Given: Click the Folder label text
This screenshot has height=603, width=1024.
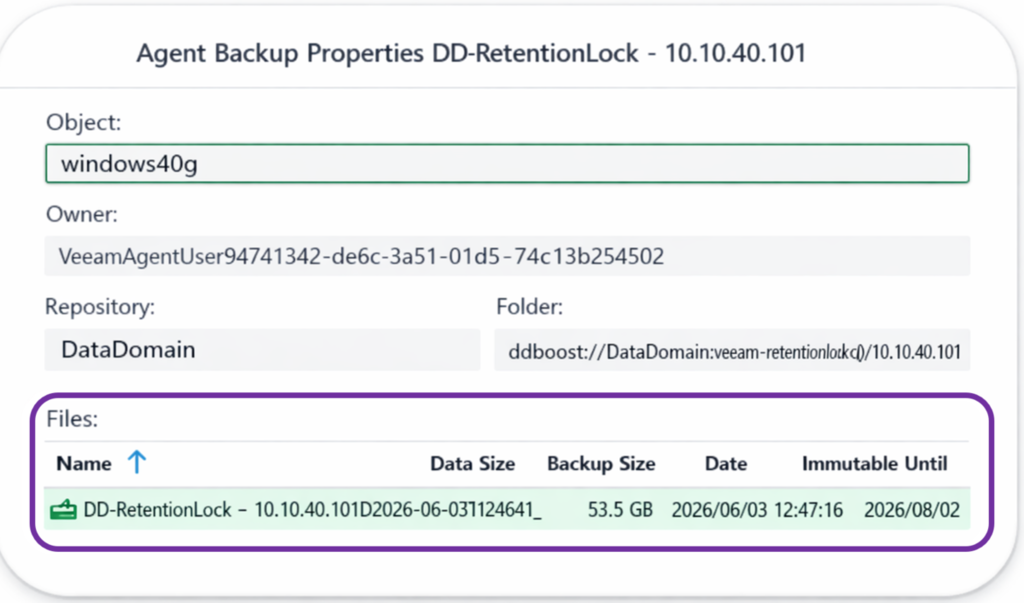Looking at the screenshot, I should coord(529,306).
